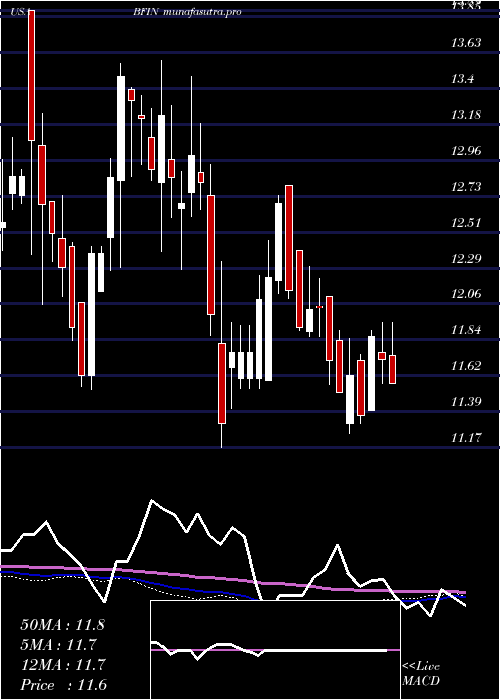Click the last red candlestick near 11.62
Image resolution: width=500 pixels, height=700 pixels.
[x=392, y=369]
